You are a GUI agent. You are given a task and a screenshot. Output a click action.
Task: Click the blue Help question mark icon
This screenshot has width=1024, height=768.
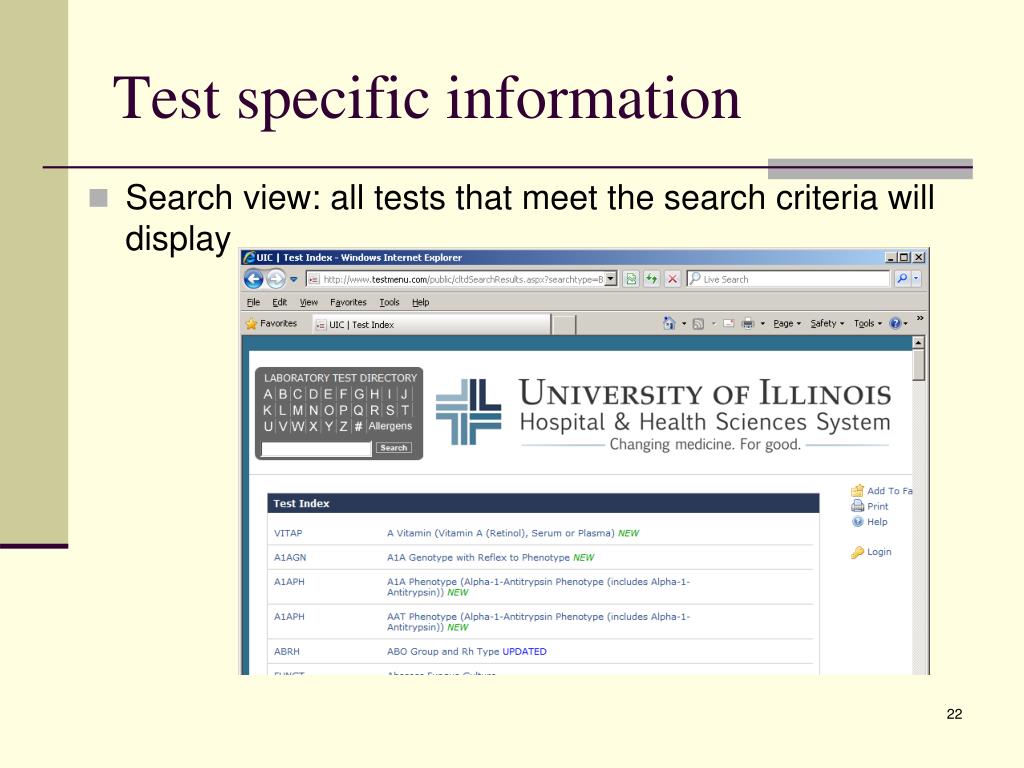tap(895, 323)
